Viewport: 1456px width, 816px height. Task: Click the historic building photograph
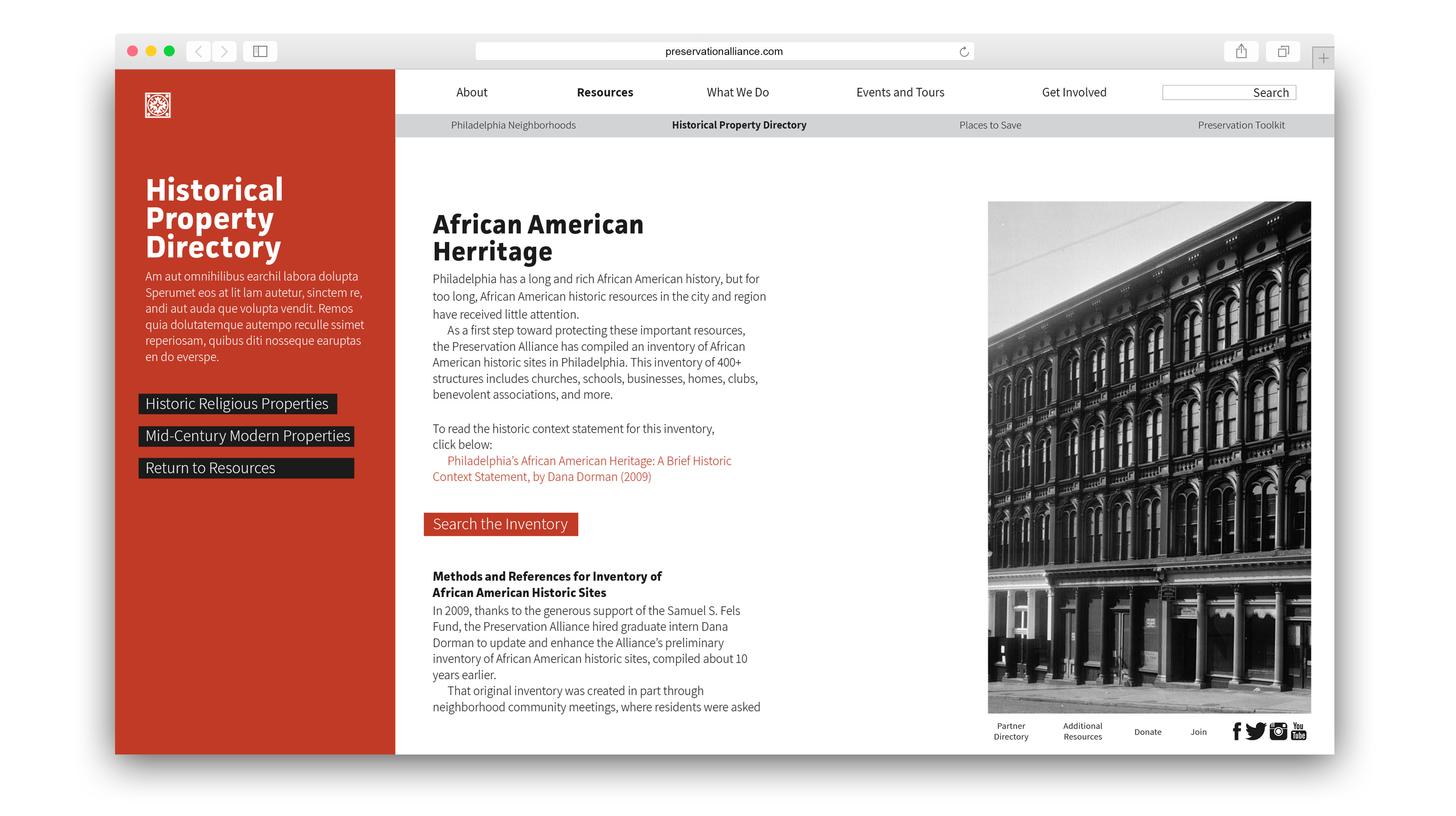tap(1148, 457)
